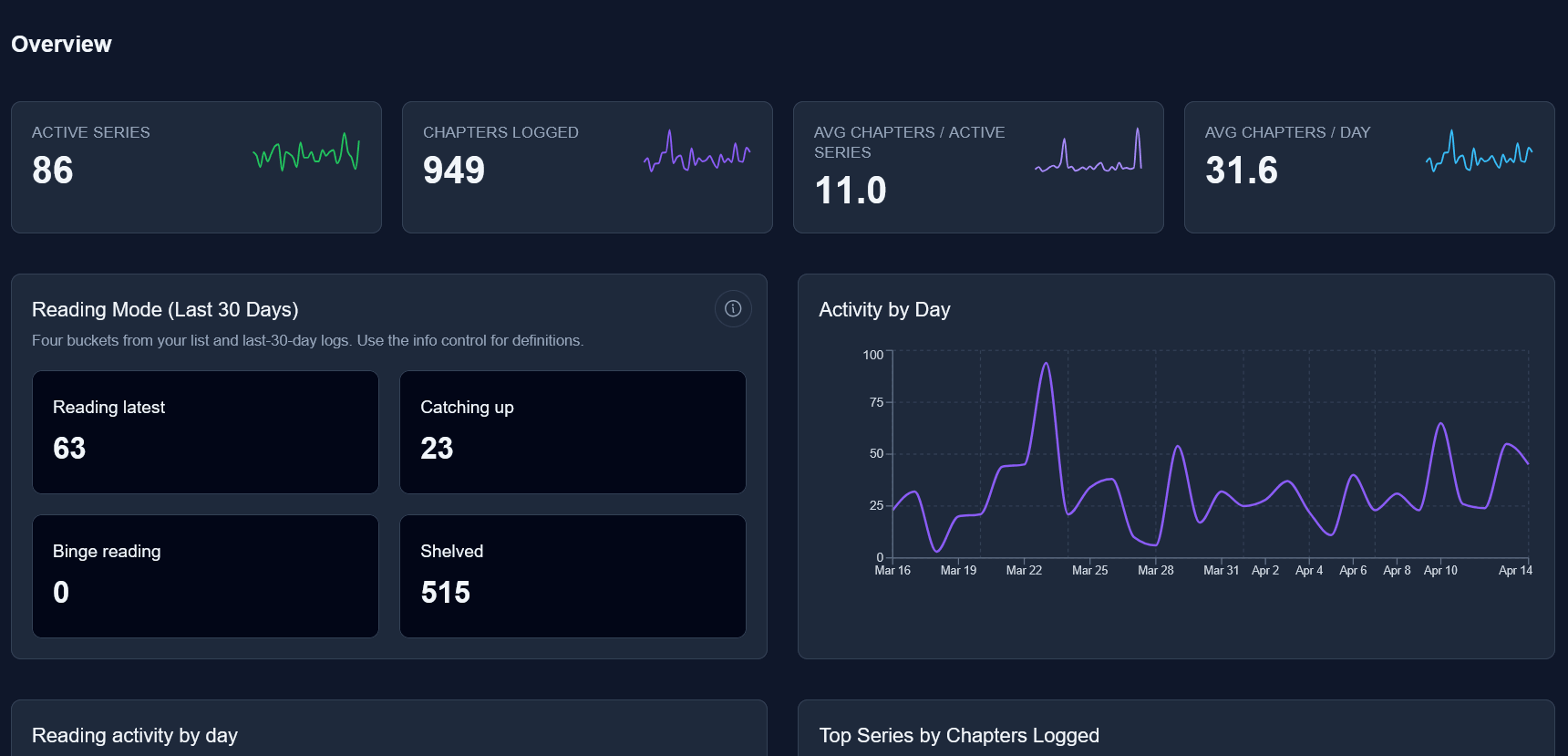This screenshot has height=756, width=1568.
Task: Click the Overview page heading
Action: 61,45
